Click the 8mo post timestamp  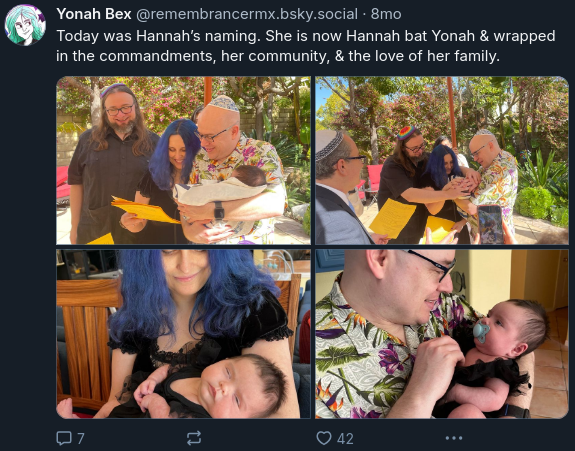pyautogui.click(x=386, y=14)
